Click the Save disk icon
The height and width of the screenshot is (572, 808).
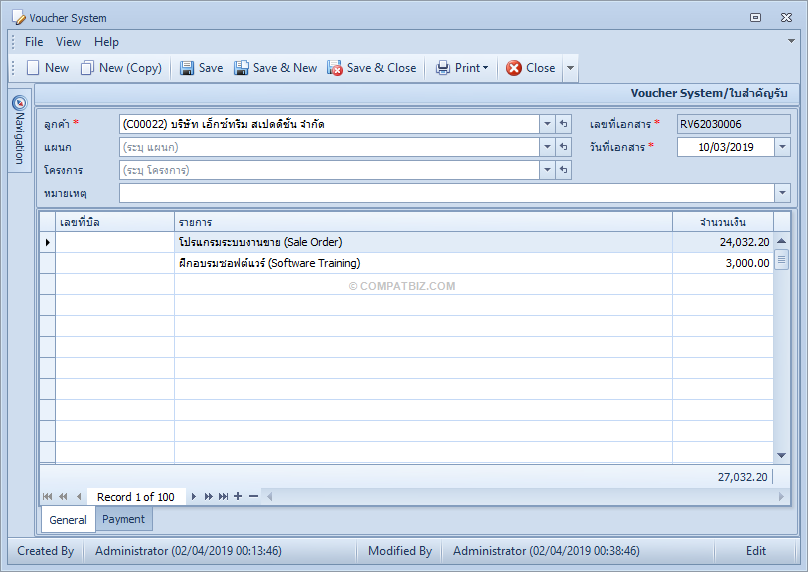click(187, 68)
